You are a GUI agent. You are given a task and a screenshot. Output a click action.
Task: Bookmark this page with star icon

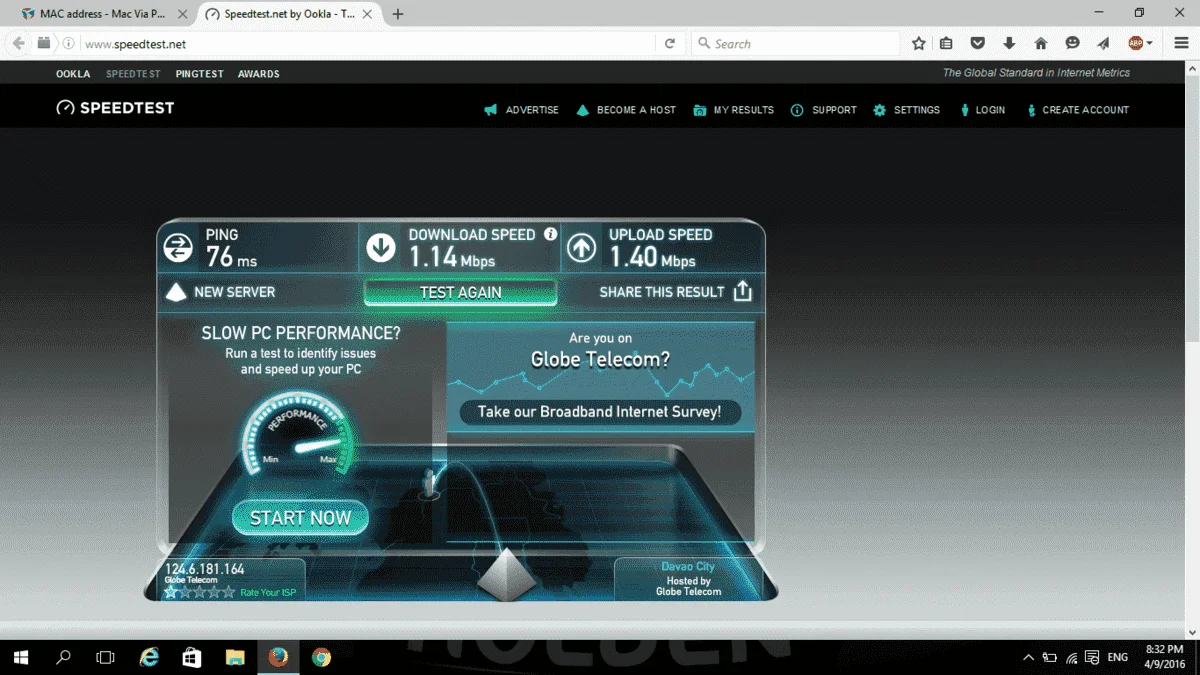(919, 44)
